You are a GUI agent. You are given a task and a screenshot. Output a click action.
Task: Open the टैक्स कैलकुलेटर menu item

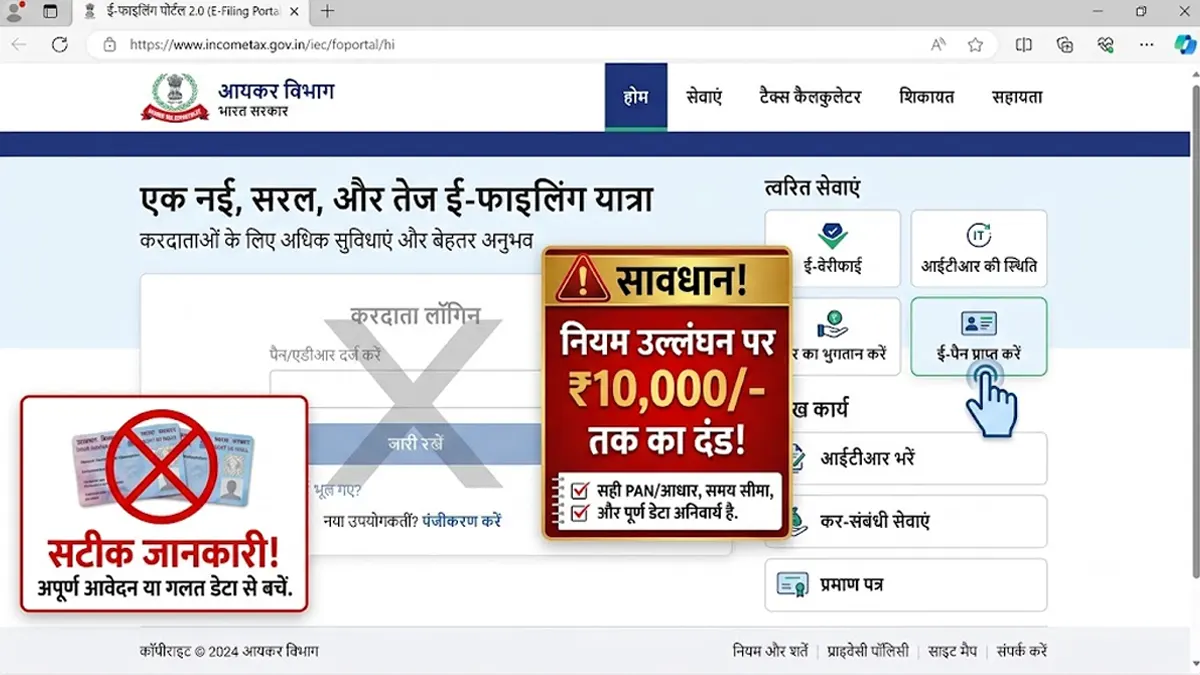coord(810,97)
